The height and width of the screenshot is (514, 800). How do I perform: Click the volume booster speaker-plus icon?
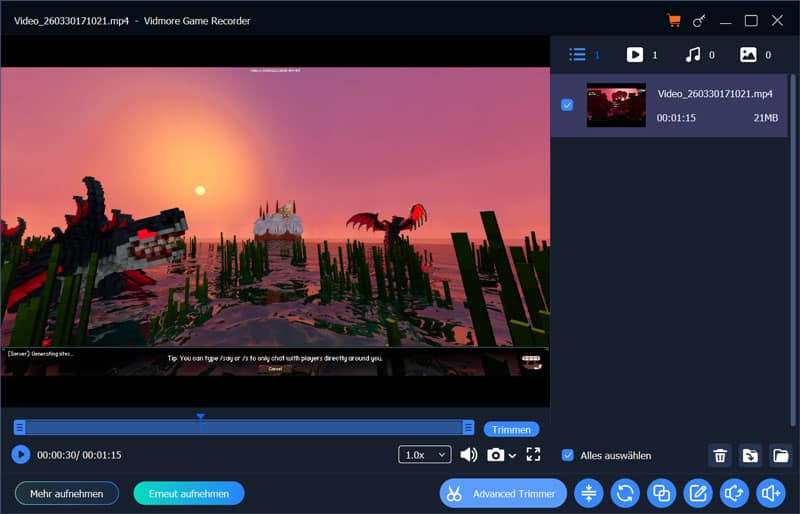coord(769,493)
